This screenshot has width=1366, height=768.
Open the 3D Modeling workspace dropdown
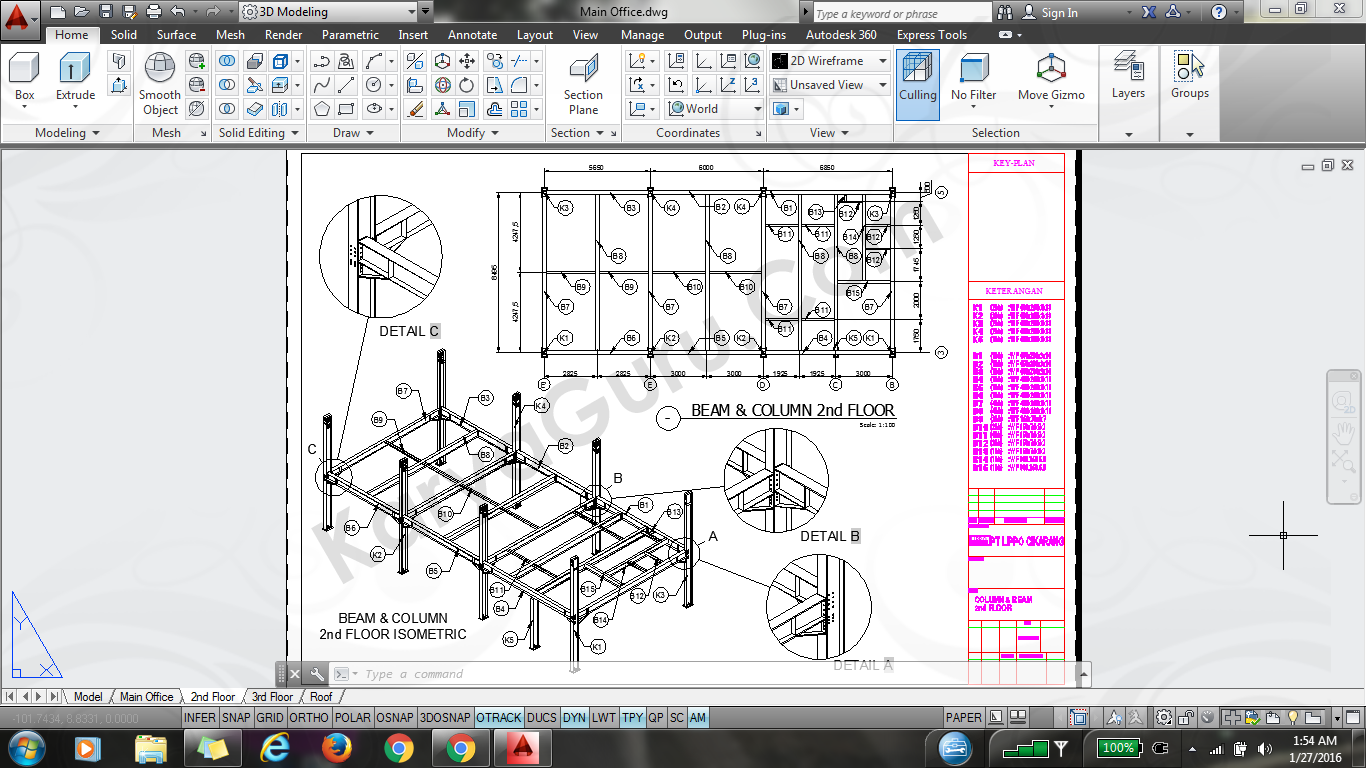click(411, 12)
